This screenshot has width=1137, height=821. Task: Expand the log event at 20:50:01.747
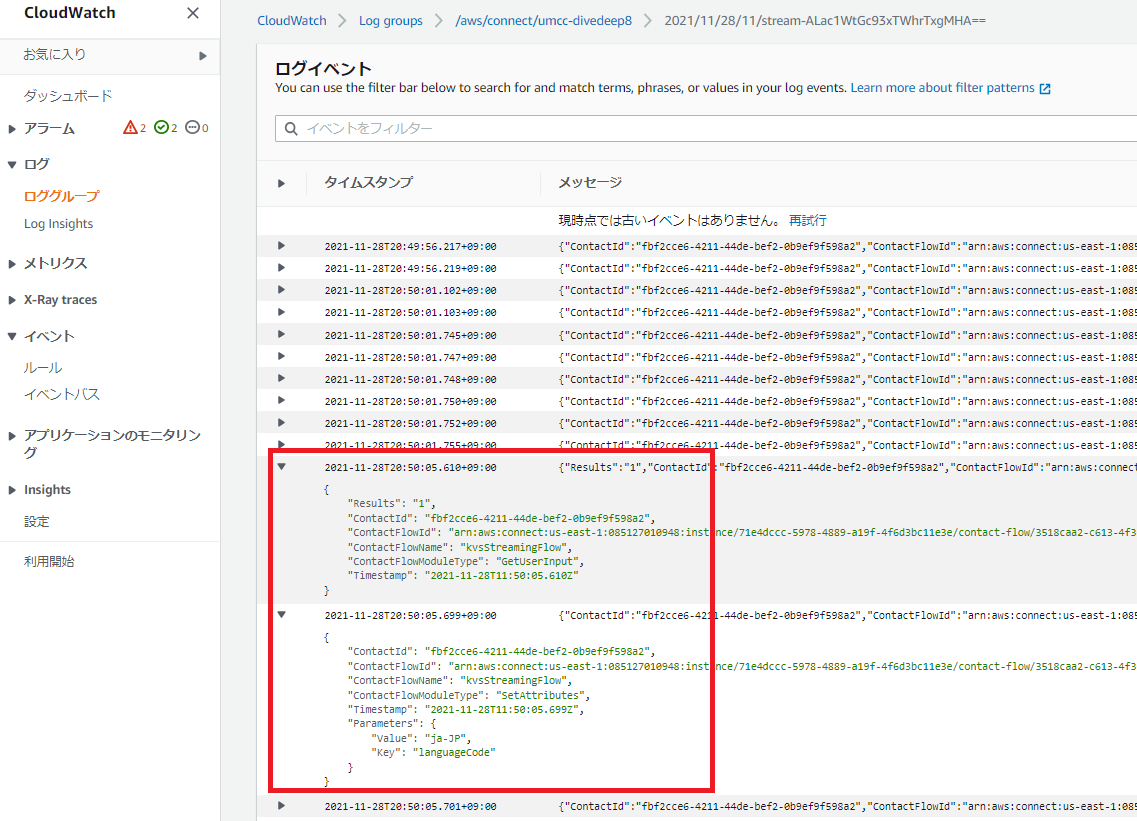(x=281, y=356)
